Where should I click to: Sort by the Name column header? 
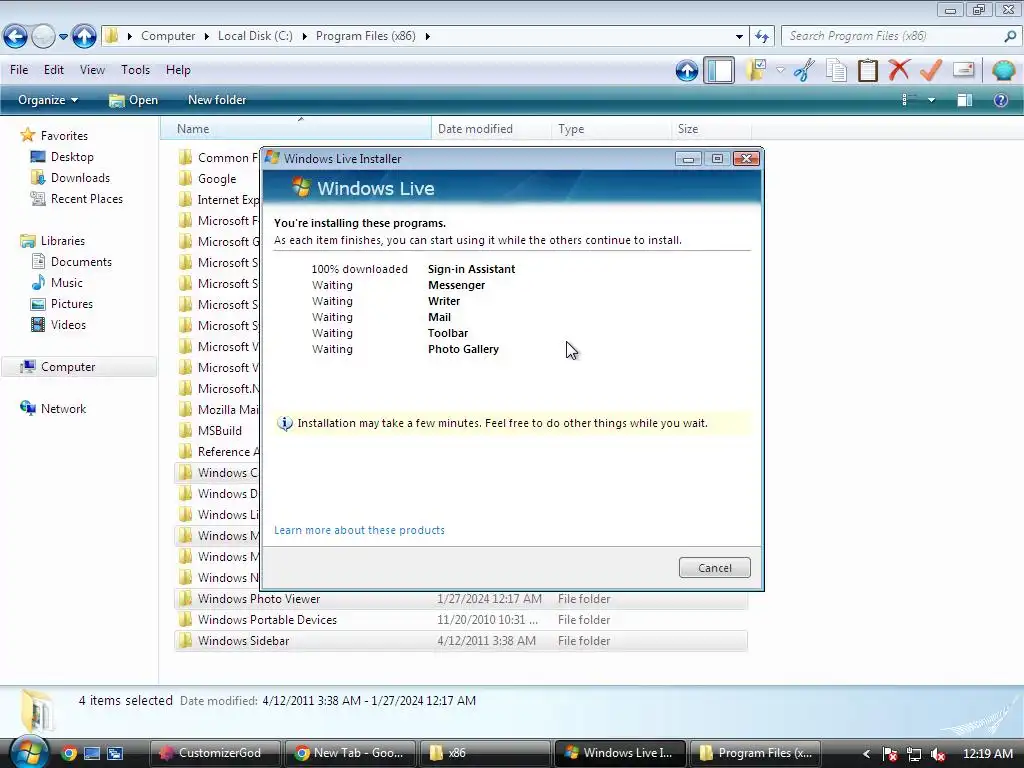296,129
